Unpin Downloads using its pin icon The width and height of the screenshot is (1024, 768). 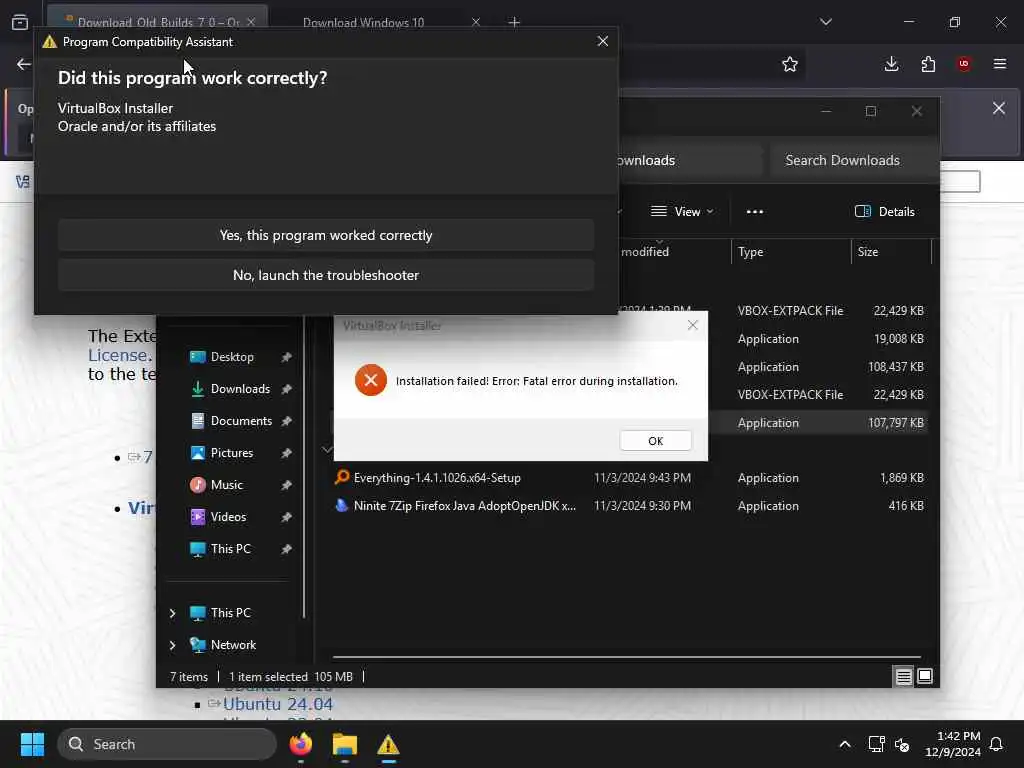tap(286, 389)
